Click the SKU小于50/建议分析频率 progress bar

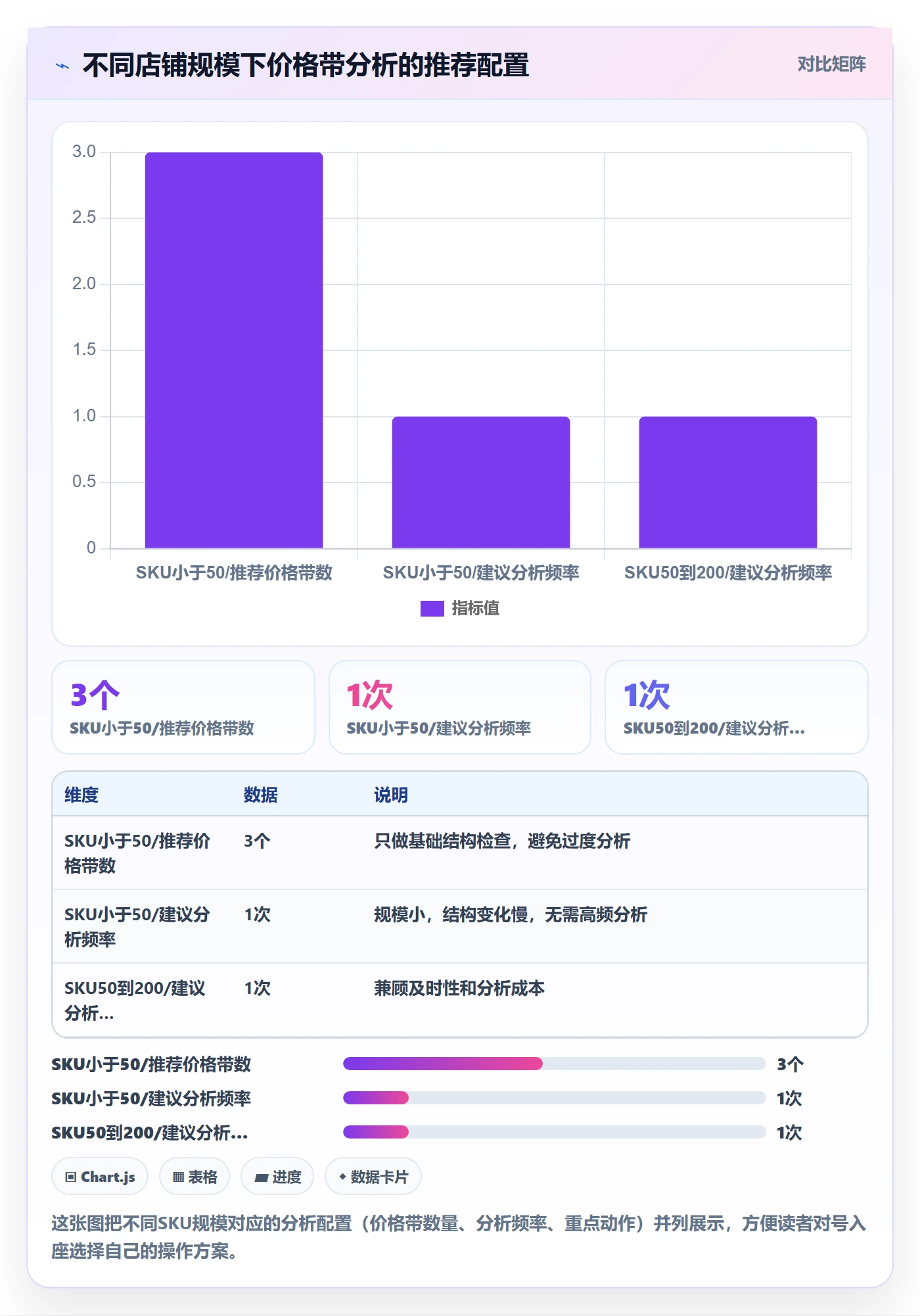click(554, 1098)
